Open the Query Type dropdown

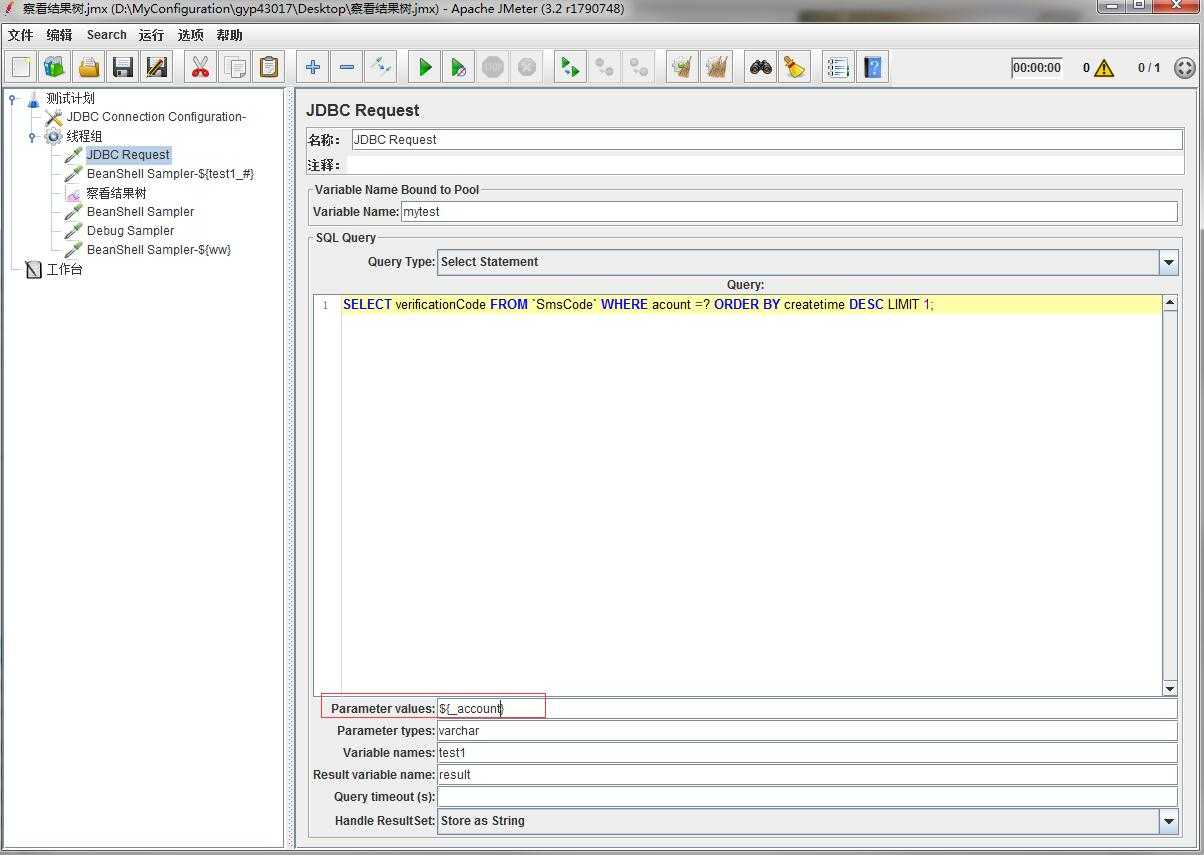point(1168,262)
